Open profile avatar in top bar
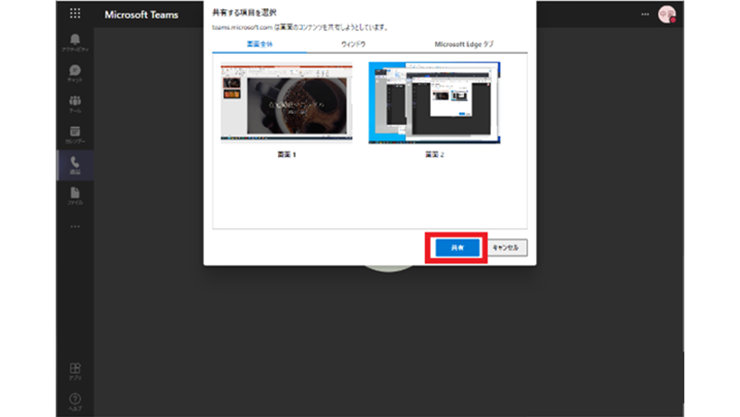This screenshot has width=740, height=417. click(x=667, y=14)
